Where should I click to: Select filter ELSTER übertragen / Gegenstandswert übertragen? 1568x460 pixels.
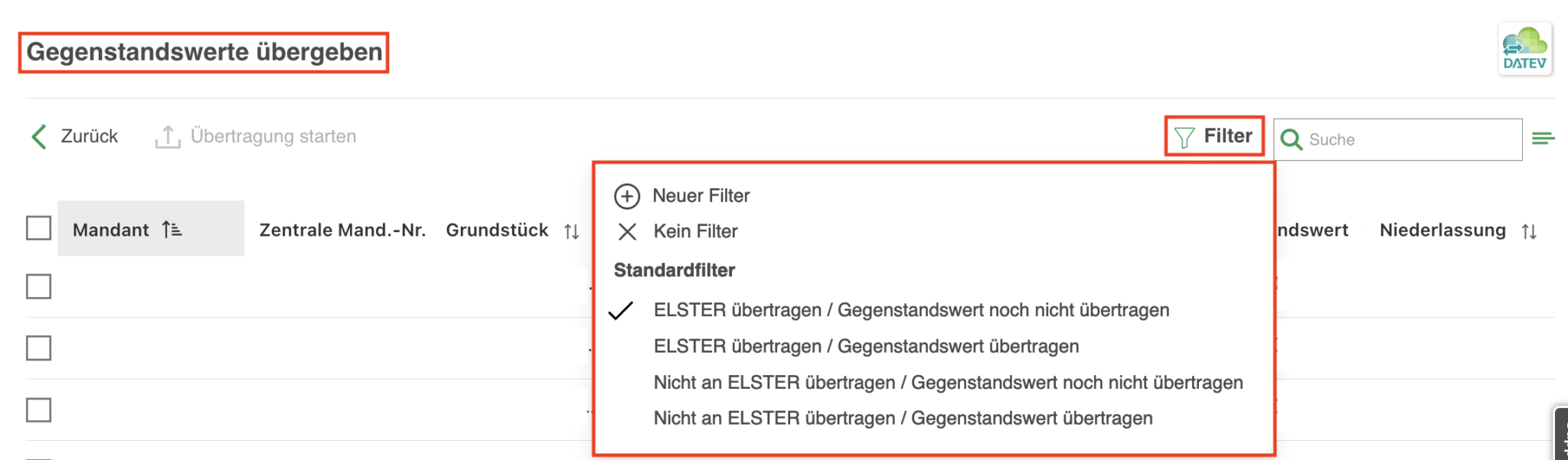[866, 347]
